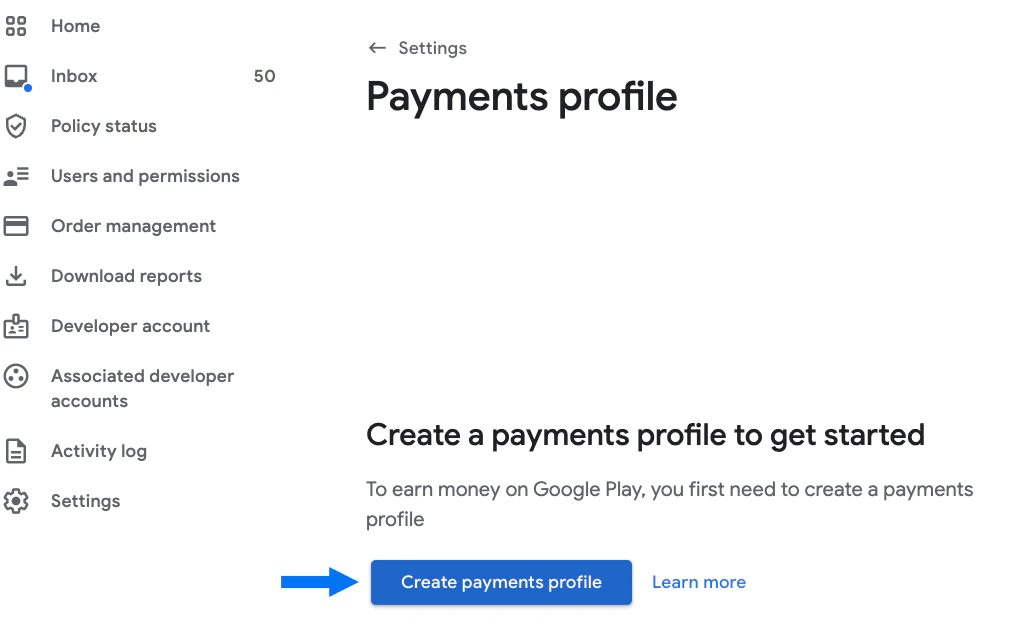Click the Associated developer accounts icon

click(x=16, y=376)
